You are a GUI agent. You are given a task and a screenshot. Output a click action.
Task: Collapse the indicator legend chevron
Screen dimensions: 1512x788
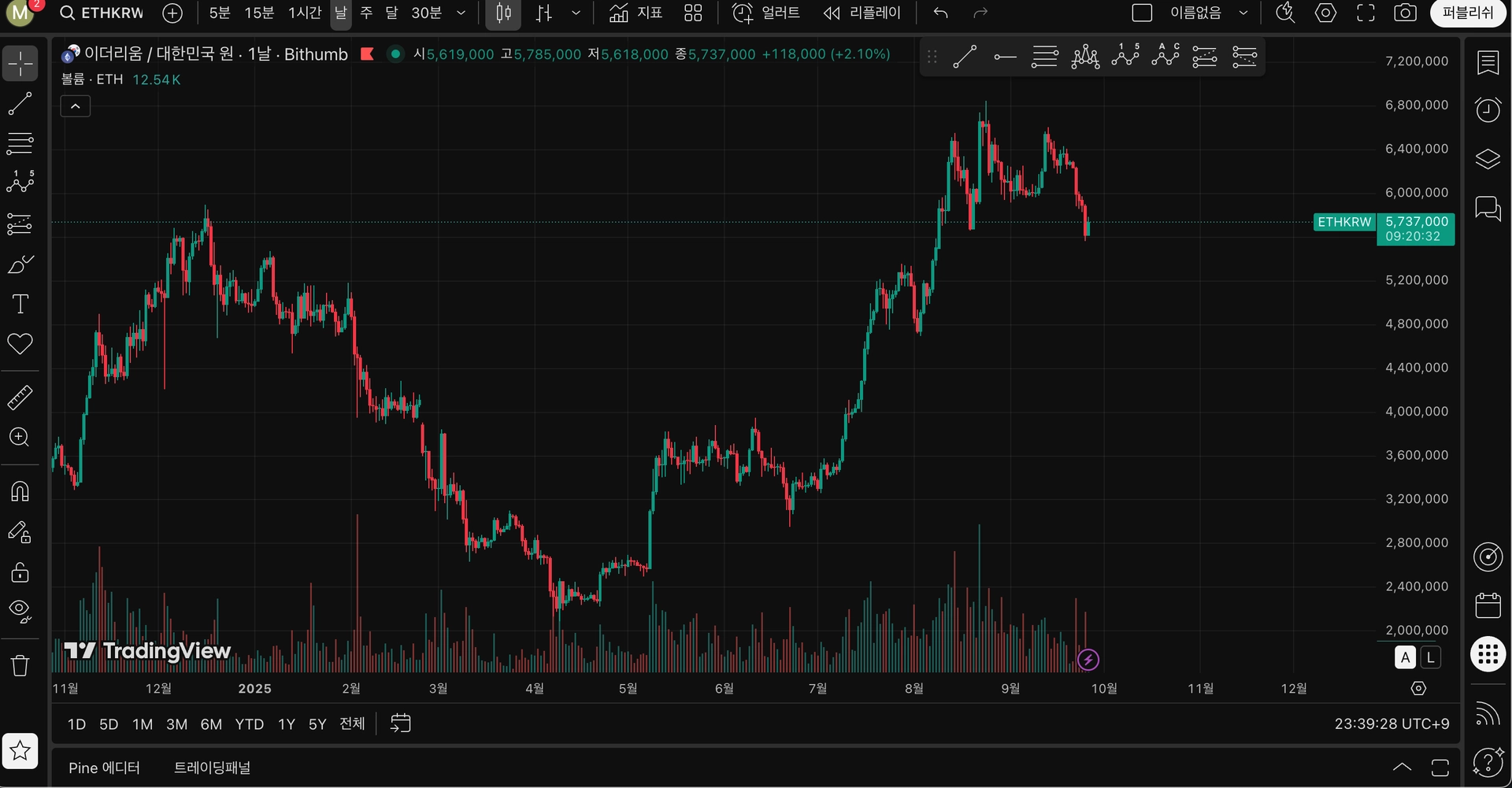tap(76, 106)
